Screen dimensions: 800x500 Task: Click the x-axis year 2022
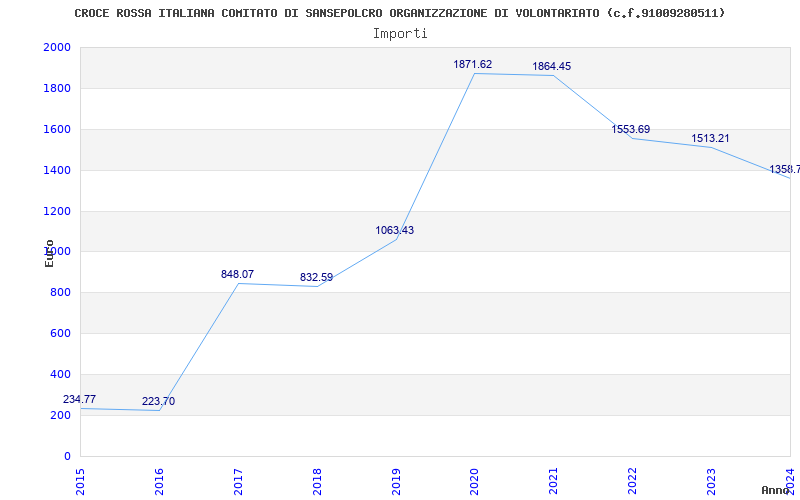[633, 482]
